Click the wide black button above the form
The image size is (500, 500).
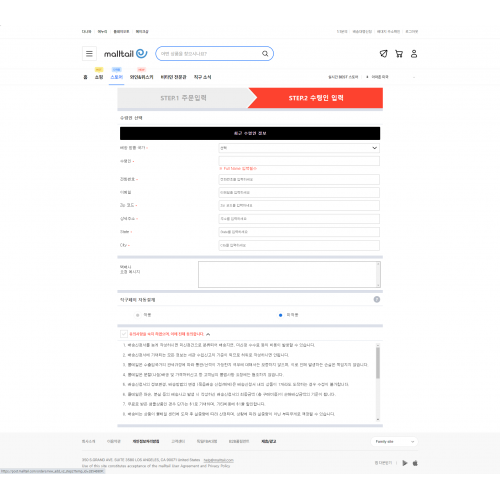coord(250,133)
